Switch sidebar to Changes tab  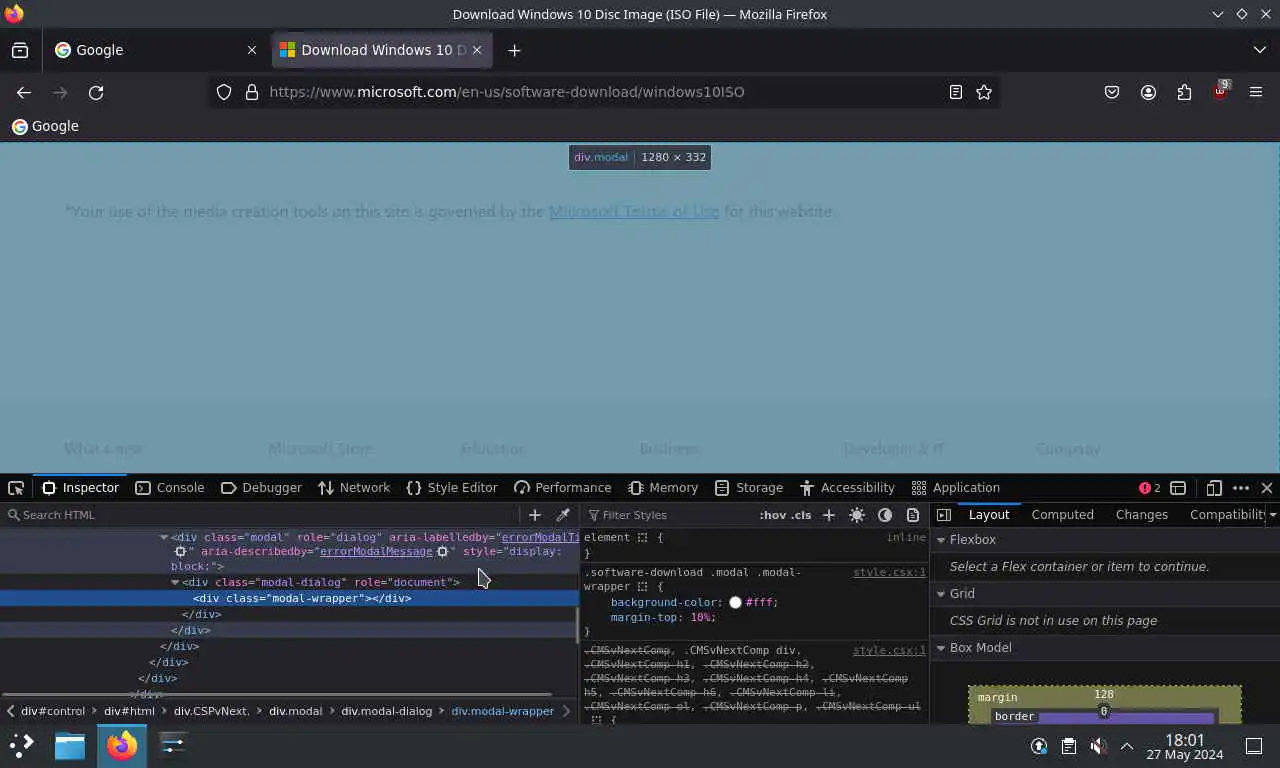point(1141,515)
